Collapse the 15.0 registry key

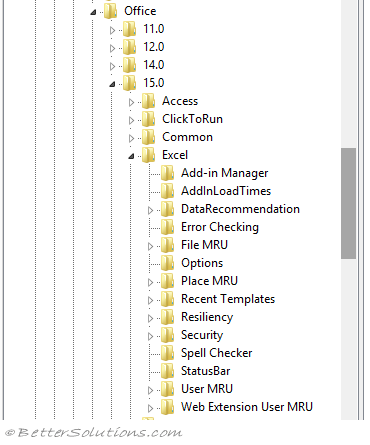112,84
